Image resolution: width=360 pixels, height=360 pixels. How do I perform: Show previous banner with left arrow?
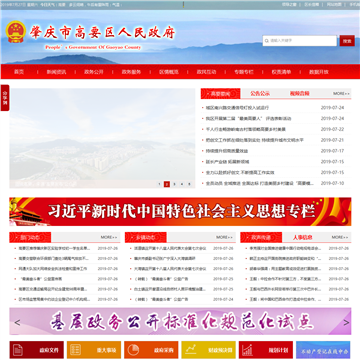pos(18,322)
